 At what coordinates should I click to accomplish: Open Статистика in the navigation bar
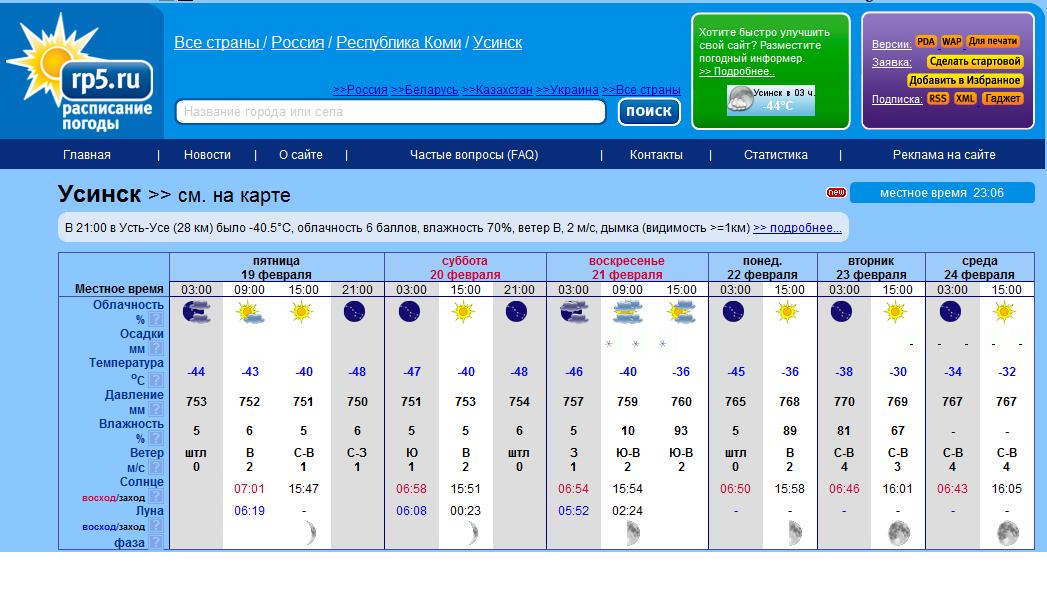[775, 155]
